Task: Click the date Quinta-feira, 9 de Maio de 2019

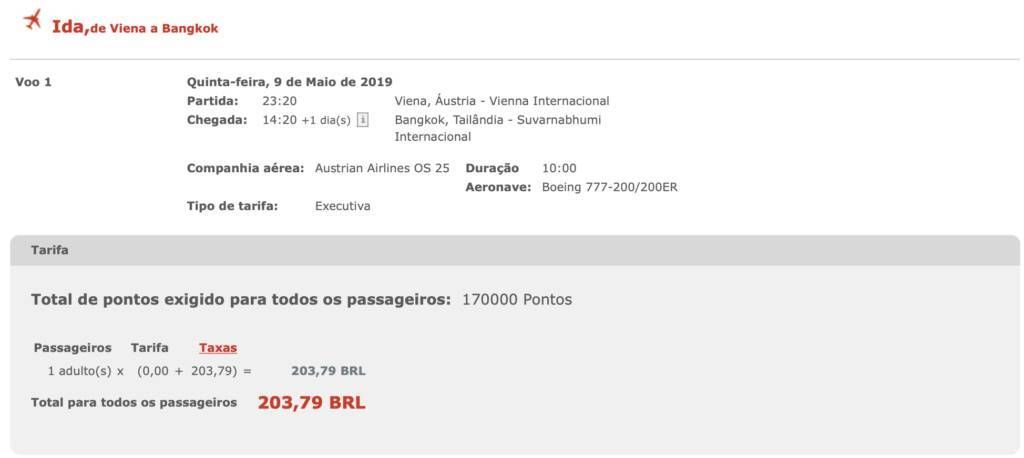Action: click(x=290, y=82)
